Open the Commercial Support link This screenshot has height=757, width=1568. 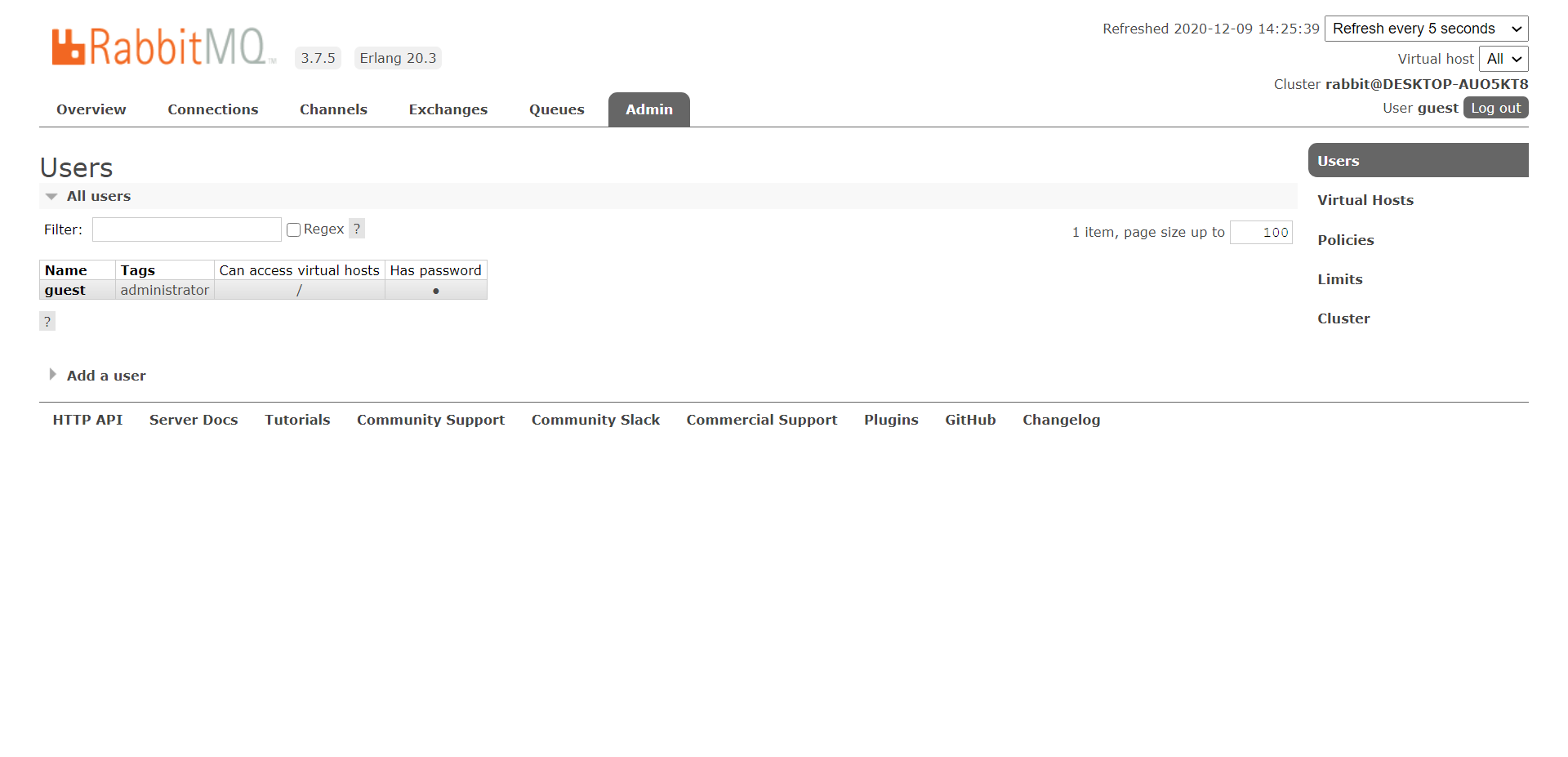(762, 420)
